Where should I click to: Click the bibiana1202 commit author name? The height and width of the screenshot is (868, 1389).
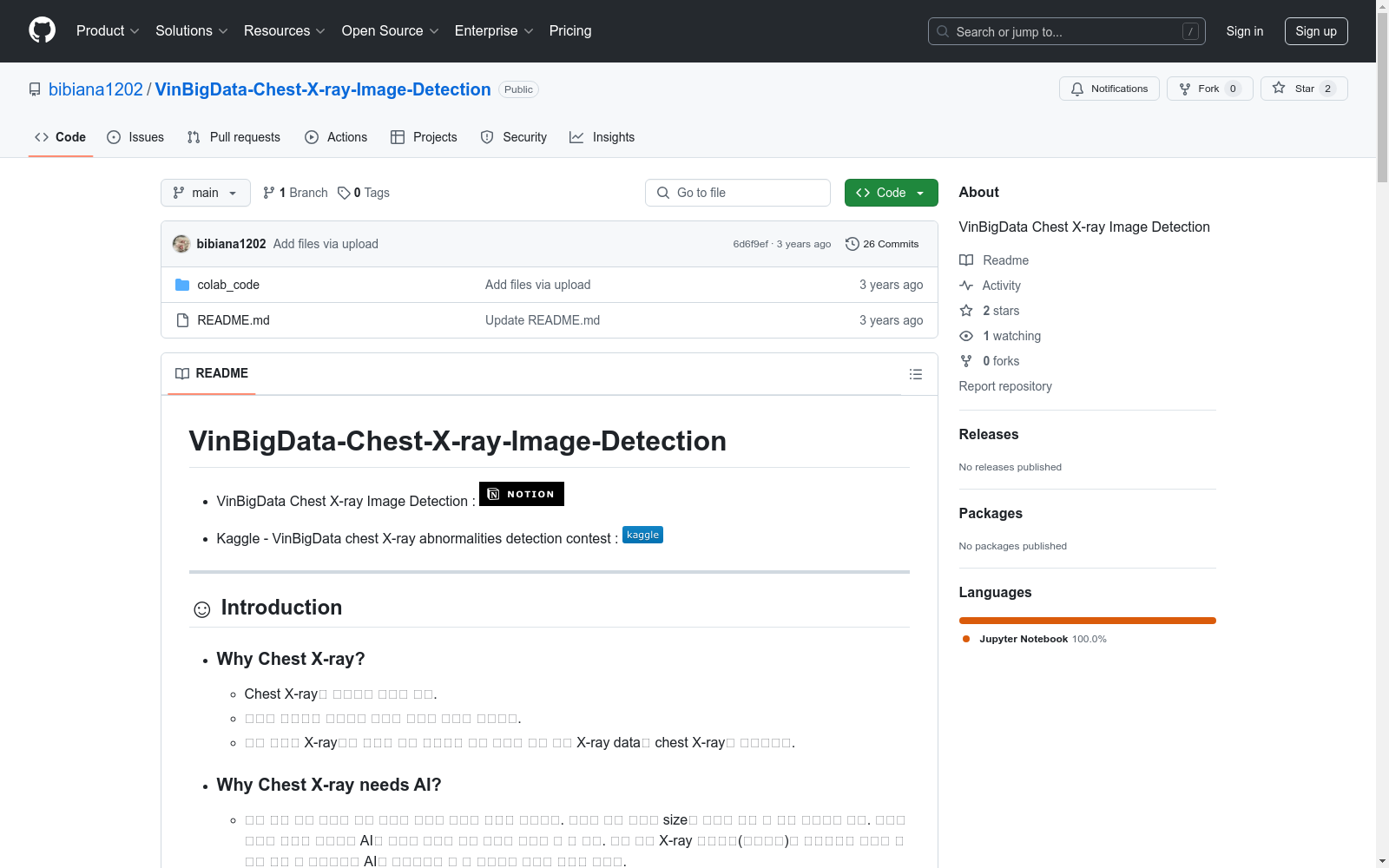click(x=232, y=244)
